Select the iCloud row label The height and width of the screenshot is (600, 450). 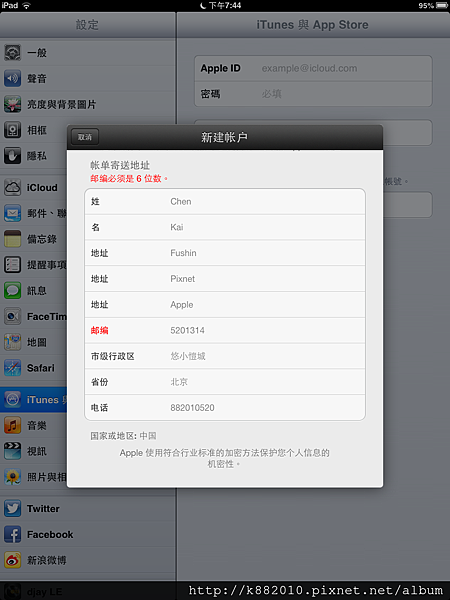coord(42,188)
